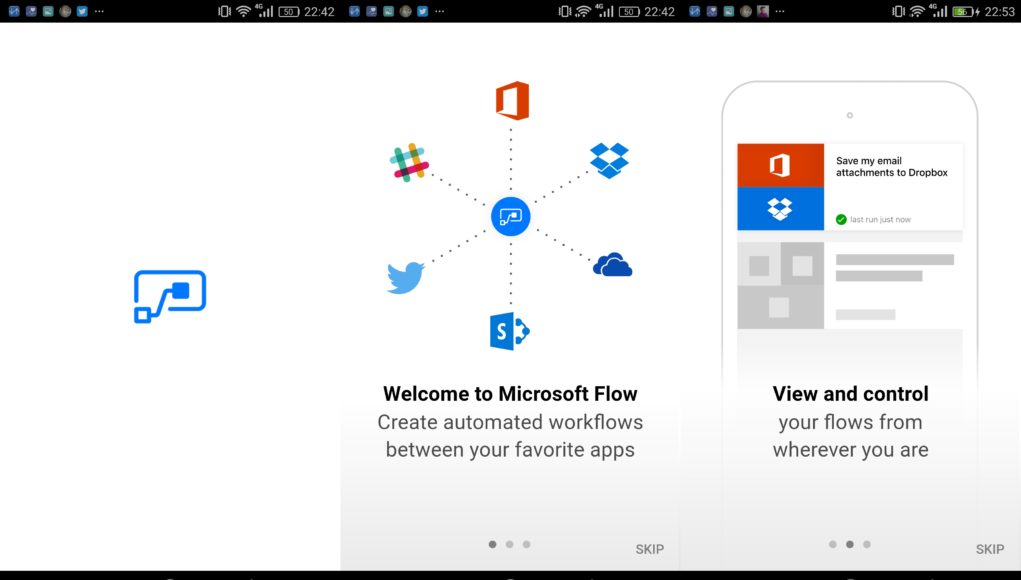Screen dimensions: 1021x580
Task: Tap SKIP on the View and control page
Action: click(x=990, y=549)
